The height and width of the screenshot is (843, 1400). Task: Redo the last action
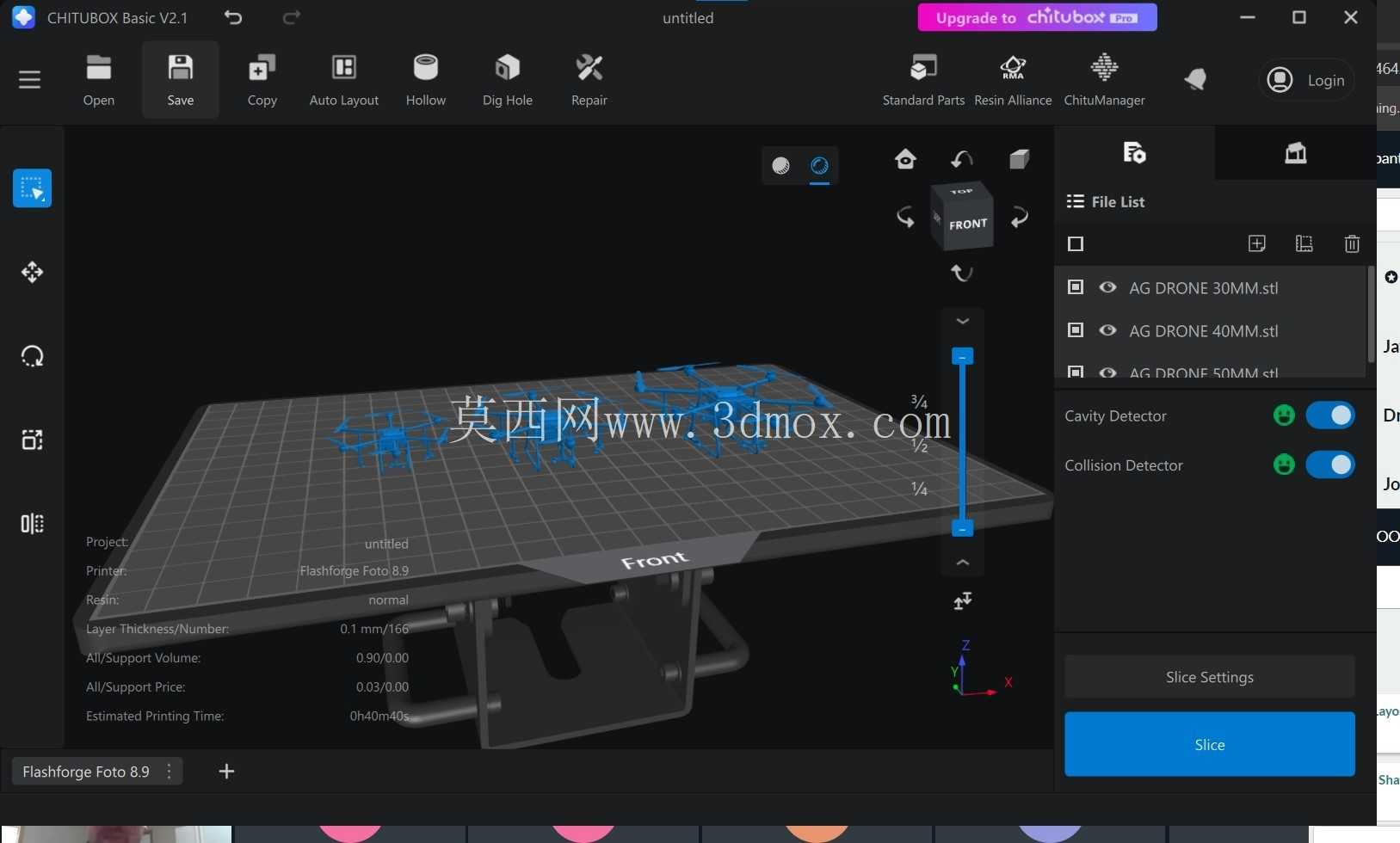(x=292, y=17)
